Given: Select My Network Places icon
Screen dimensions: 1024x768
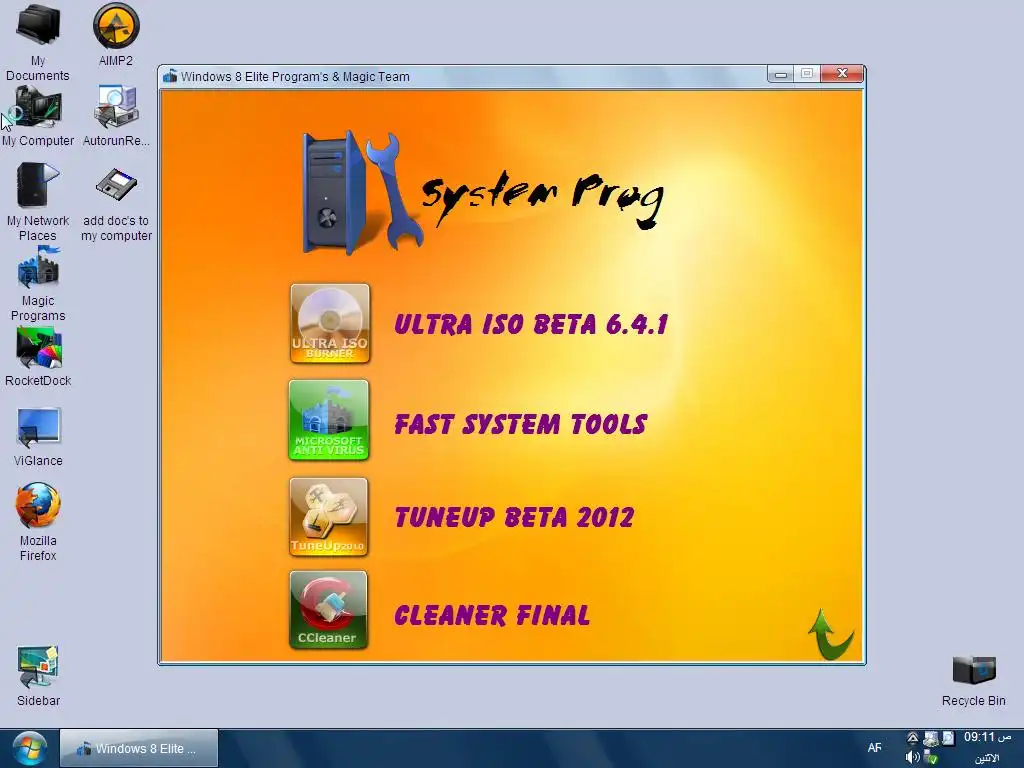Looking at the screenshot, I should (x=38, y=202).
